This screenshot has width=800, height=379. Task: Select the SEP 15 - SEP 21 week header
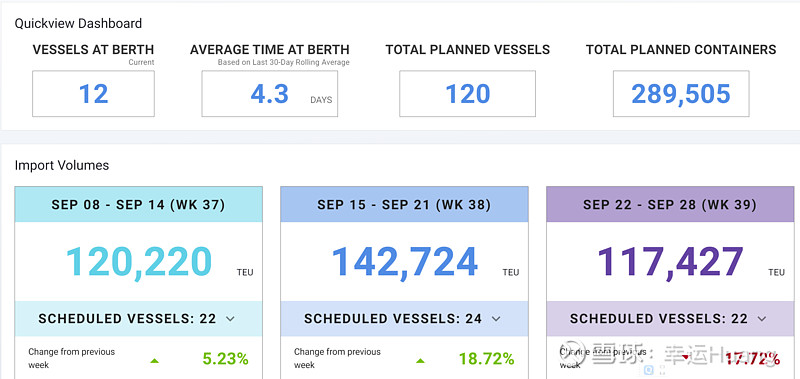[x=404, y=205]
